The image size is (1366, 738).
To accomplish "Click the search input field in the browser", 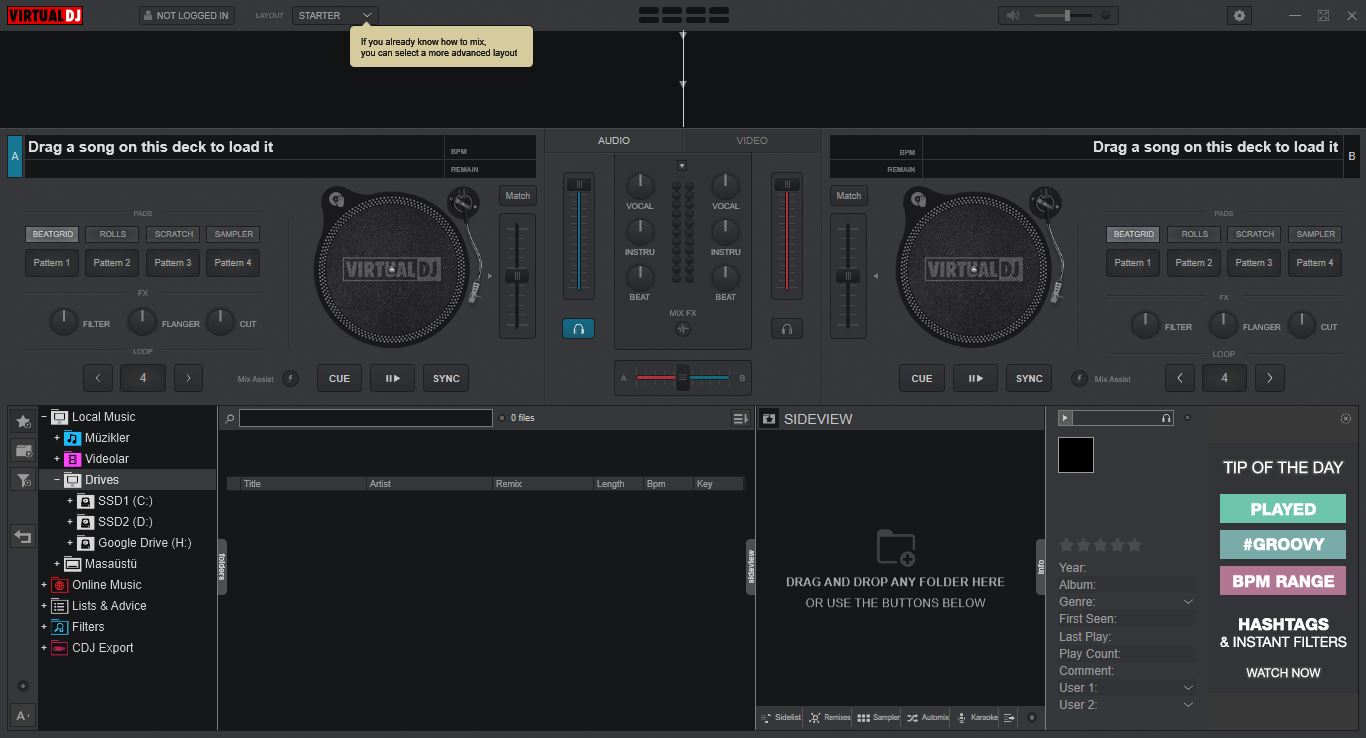I will 365,418.
